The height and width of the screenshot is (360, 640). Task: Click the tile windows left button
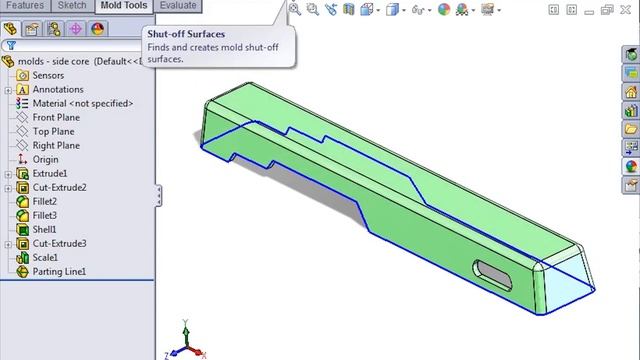point(553,10)
